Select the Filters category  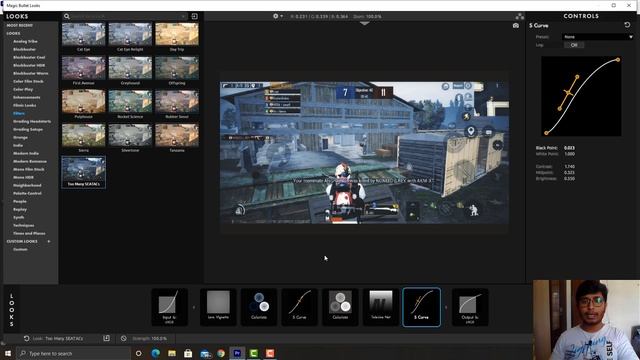[19, 113]
